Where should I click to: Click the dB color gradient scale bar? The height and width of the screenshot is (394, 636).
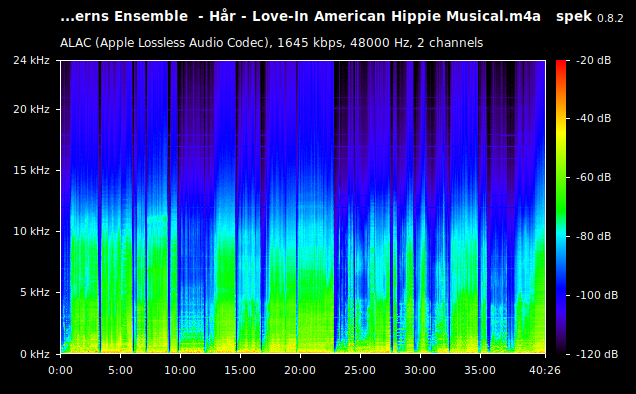561,207
